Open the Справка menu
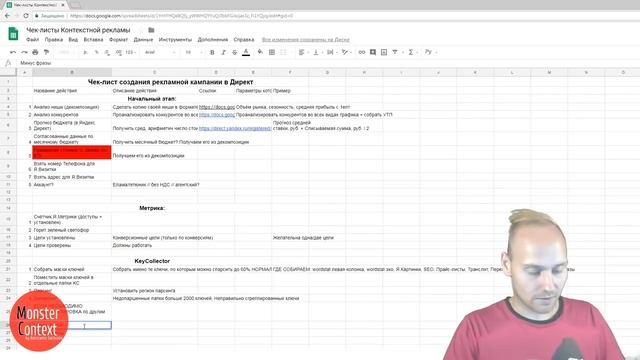The height and width of the screenshot is (360, 640). [244, 40]
